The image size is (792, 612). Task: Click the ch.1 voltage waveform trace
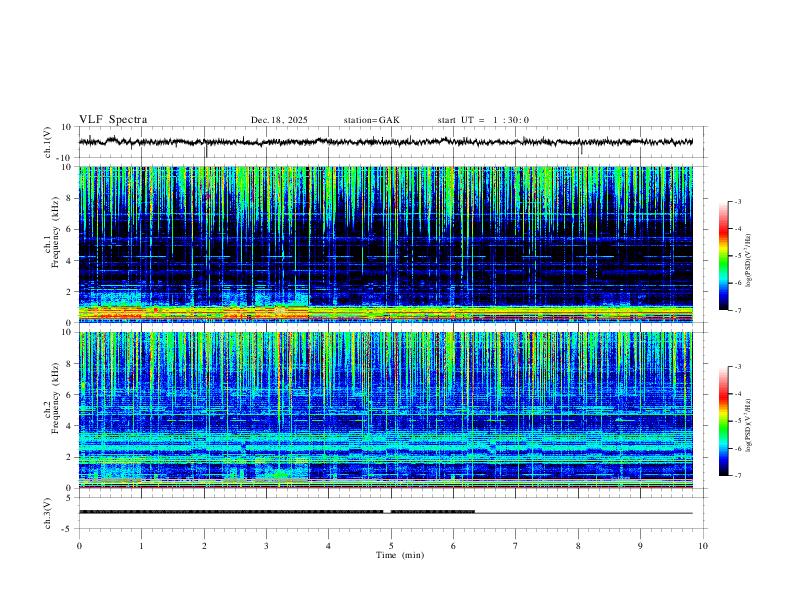385,142
